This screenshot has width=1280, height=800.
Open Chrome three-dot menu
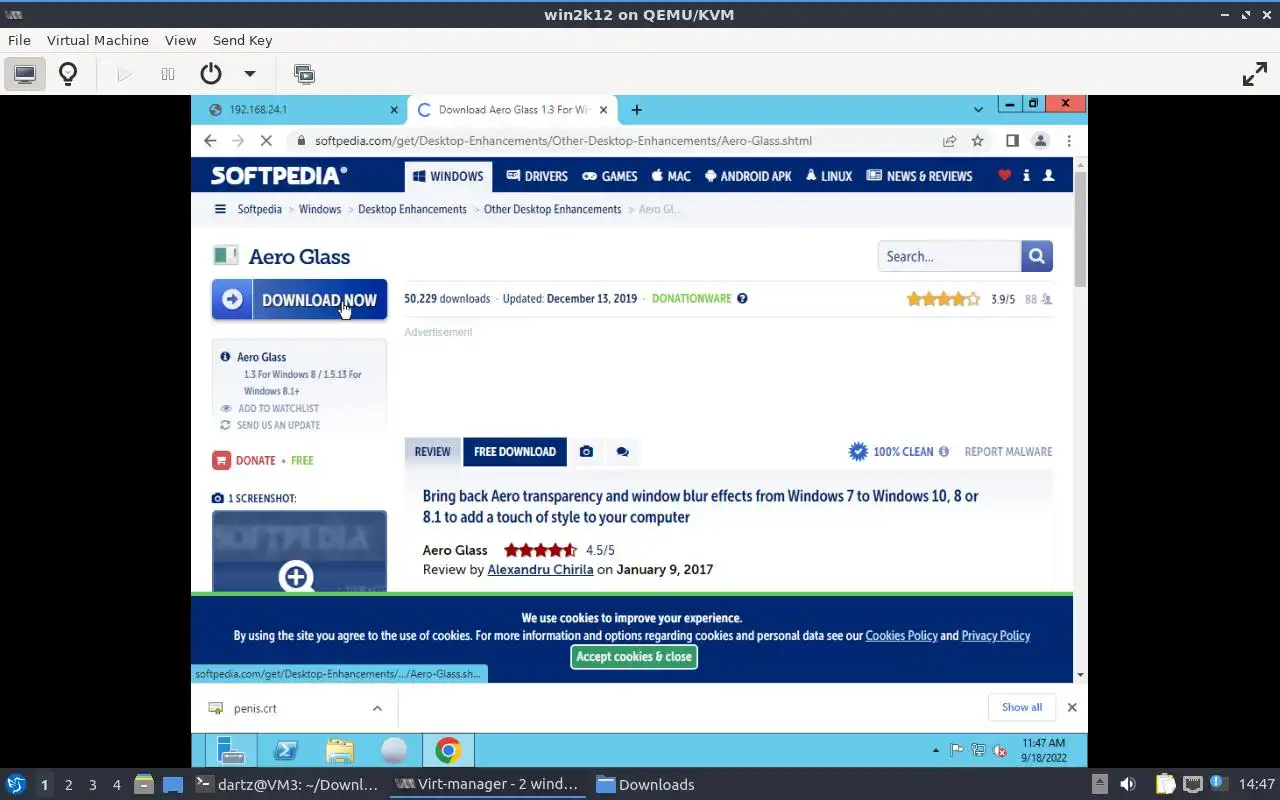click(1069, 141)
